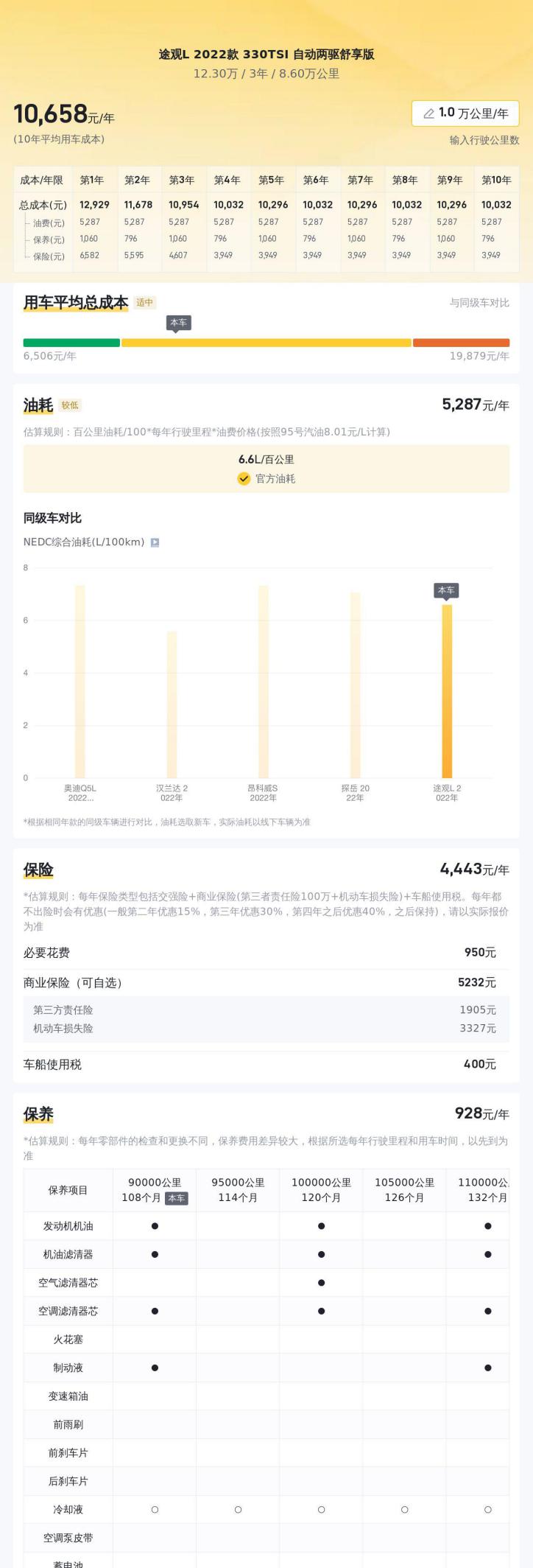
Task: Expand the 必要花费 row
Action: (x=266, y=953)
